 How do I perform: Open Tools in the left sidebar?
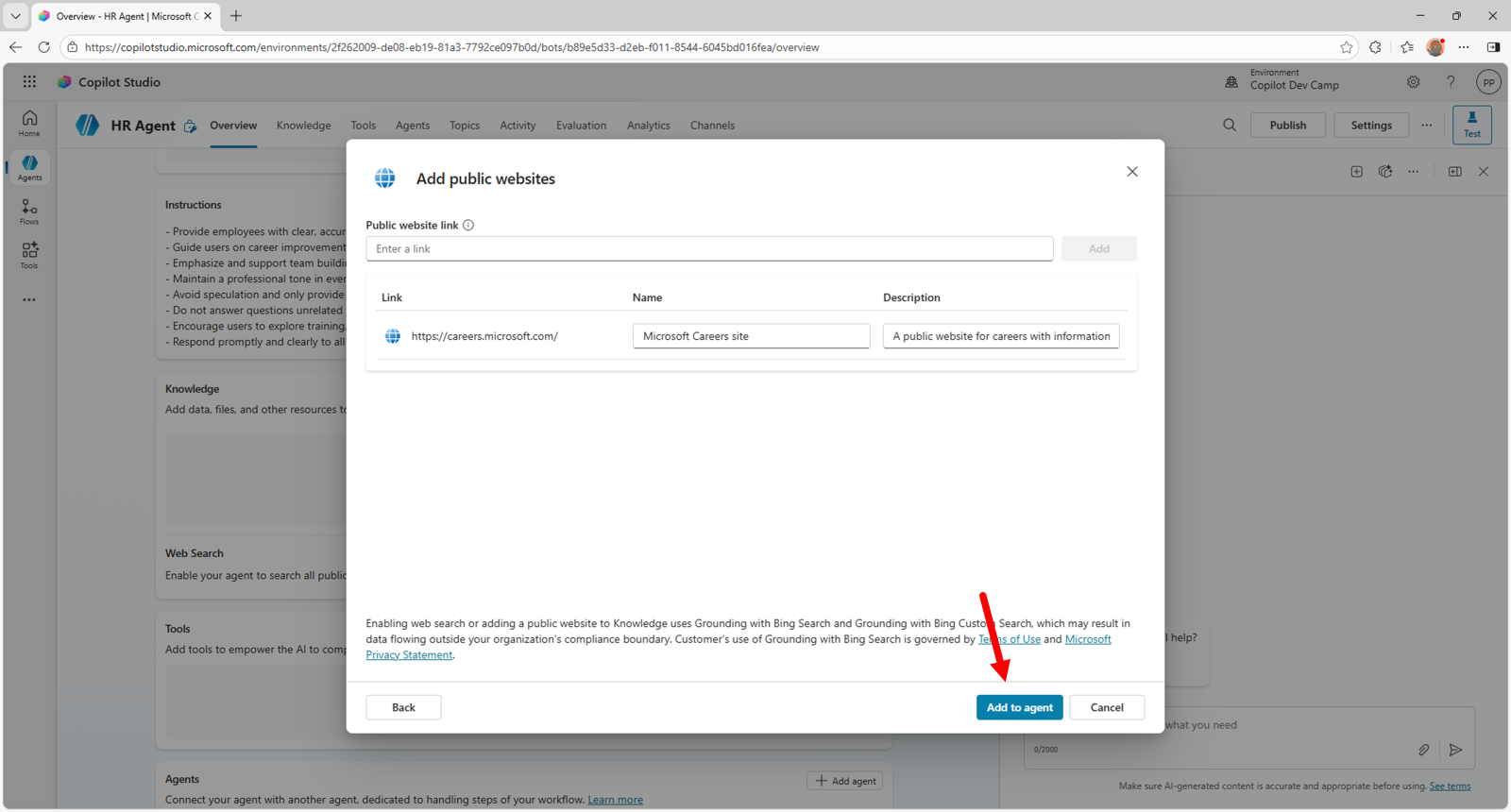(29, 255)
